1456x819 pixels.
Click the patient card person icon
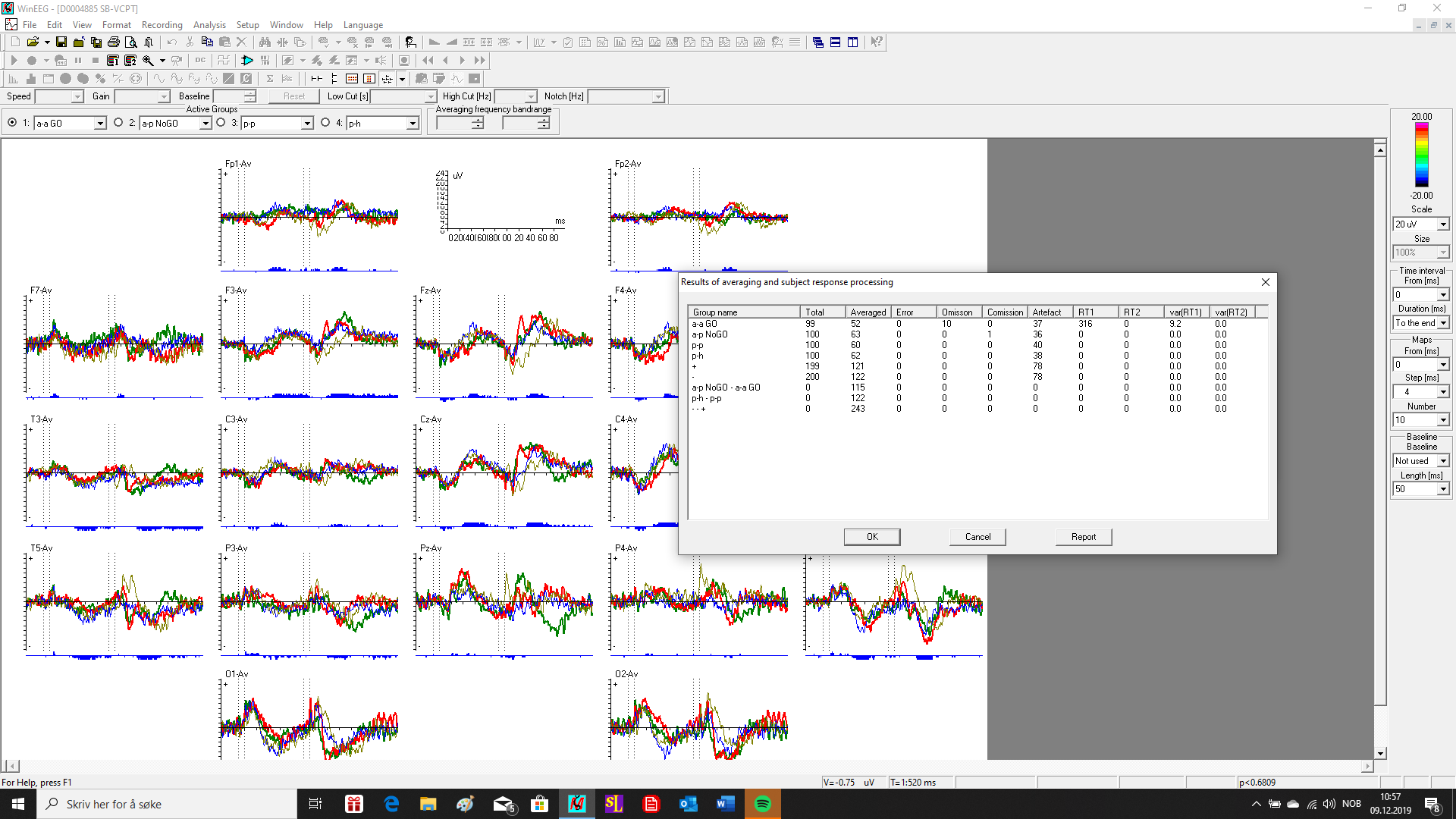[x=410, y=42]
